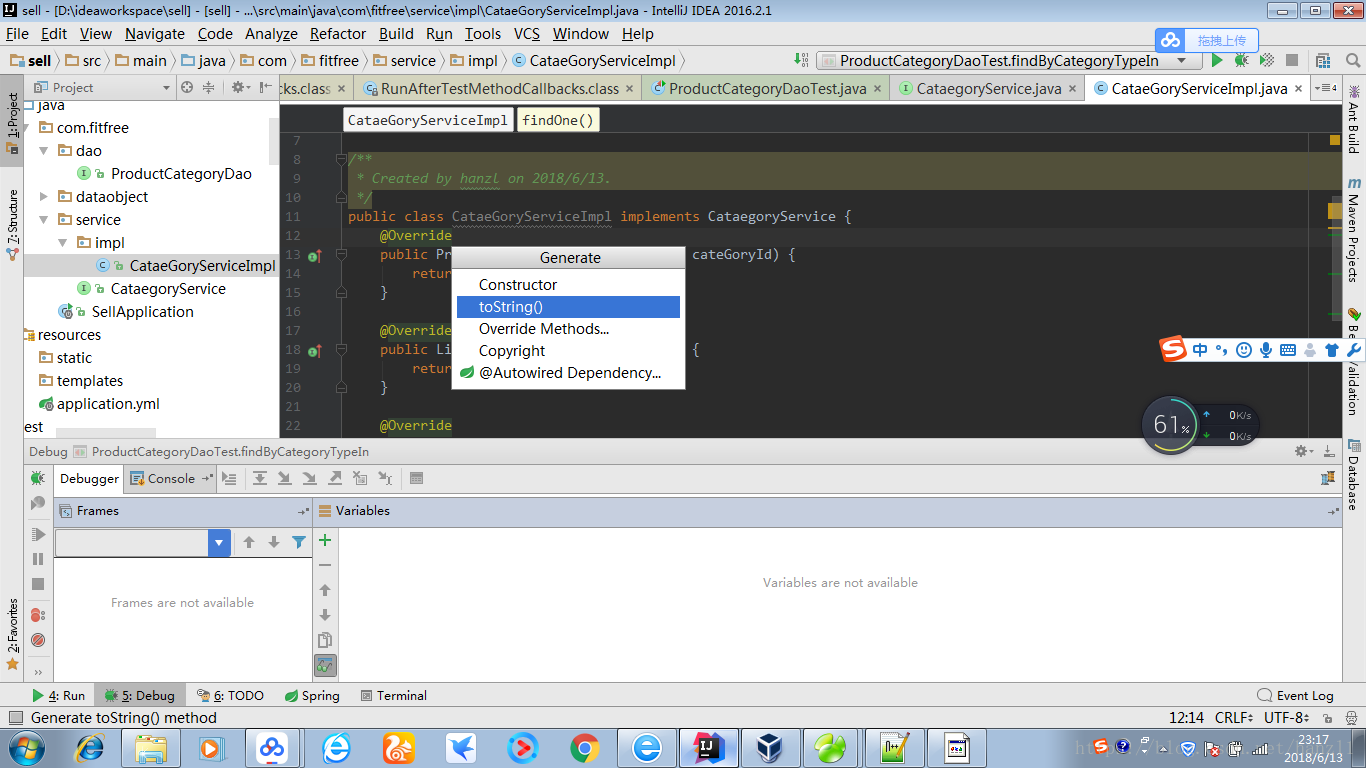Choose @Autowired Dependency... in Generate popup
This screenshot has height=768, width=1366.
(x=568, y=373)
